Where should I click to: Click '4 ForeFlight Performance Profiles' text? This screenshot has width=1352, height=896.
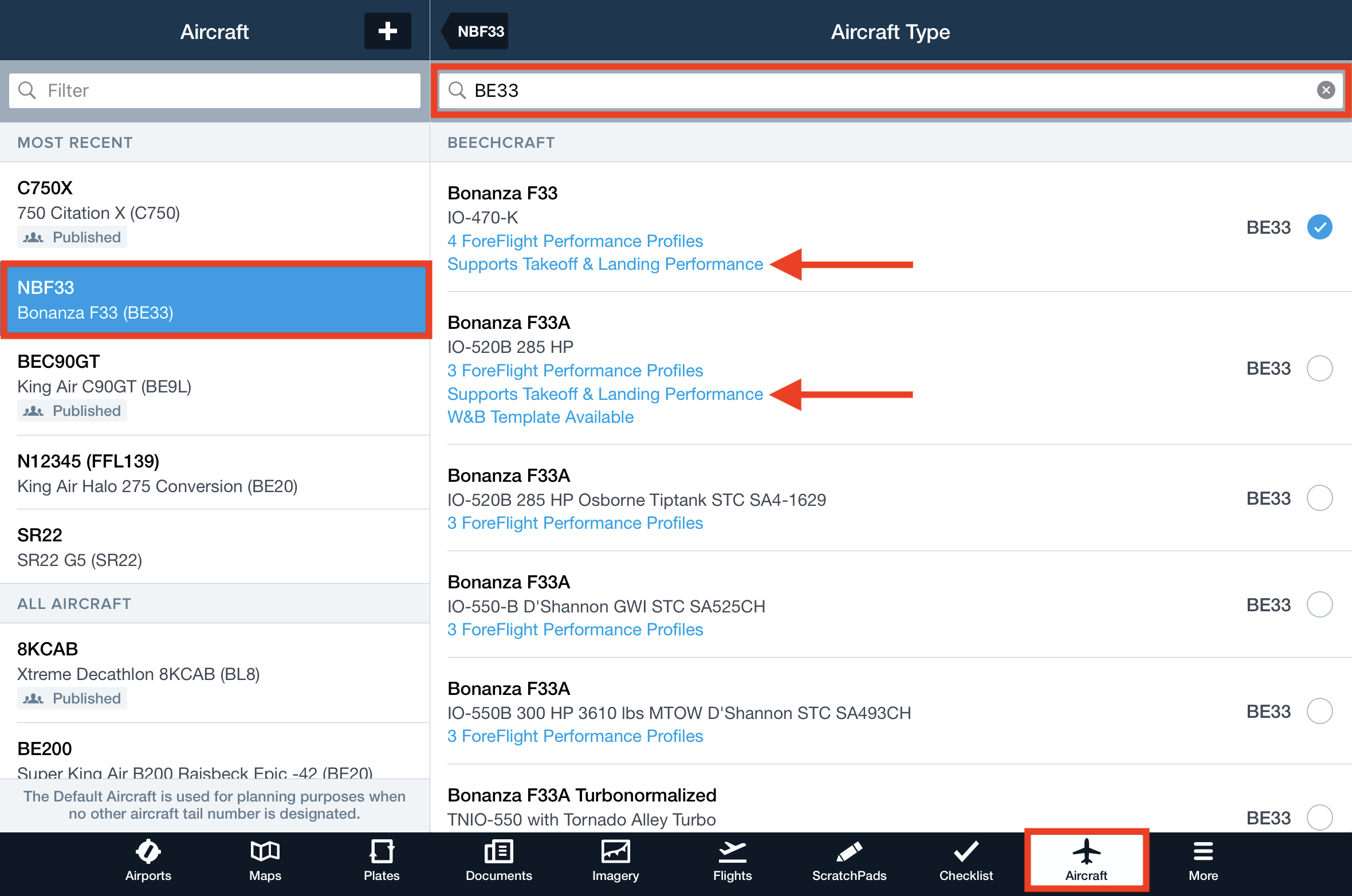[575, 241]
